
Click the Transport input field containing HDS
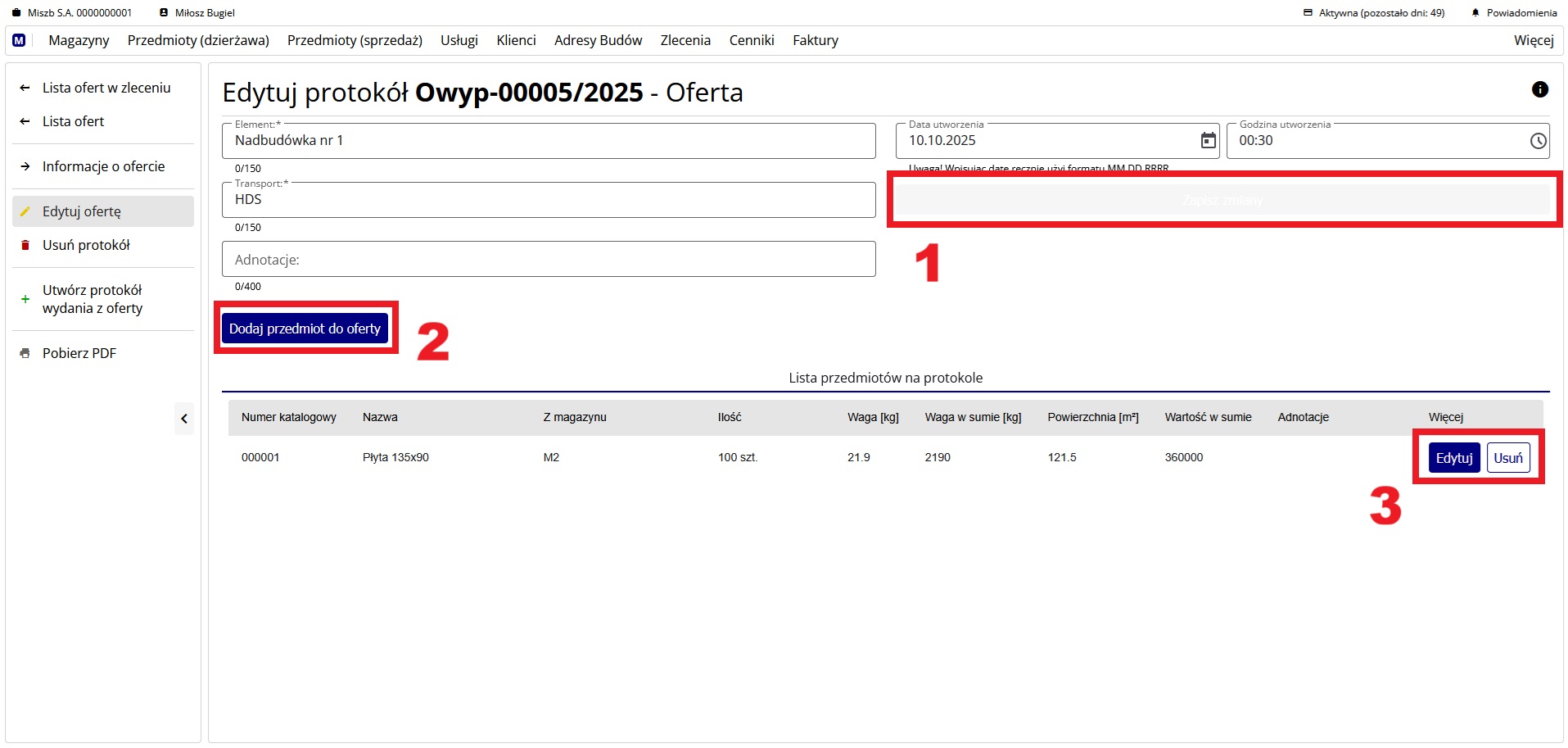549,200
